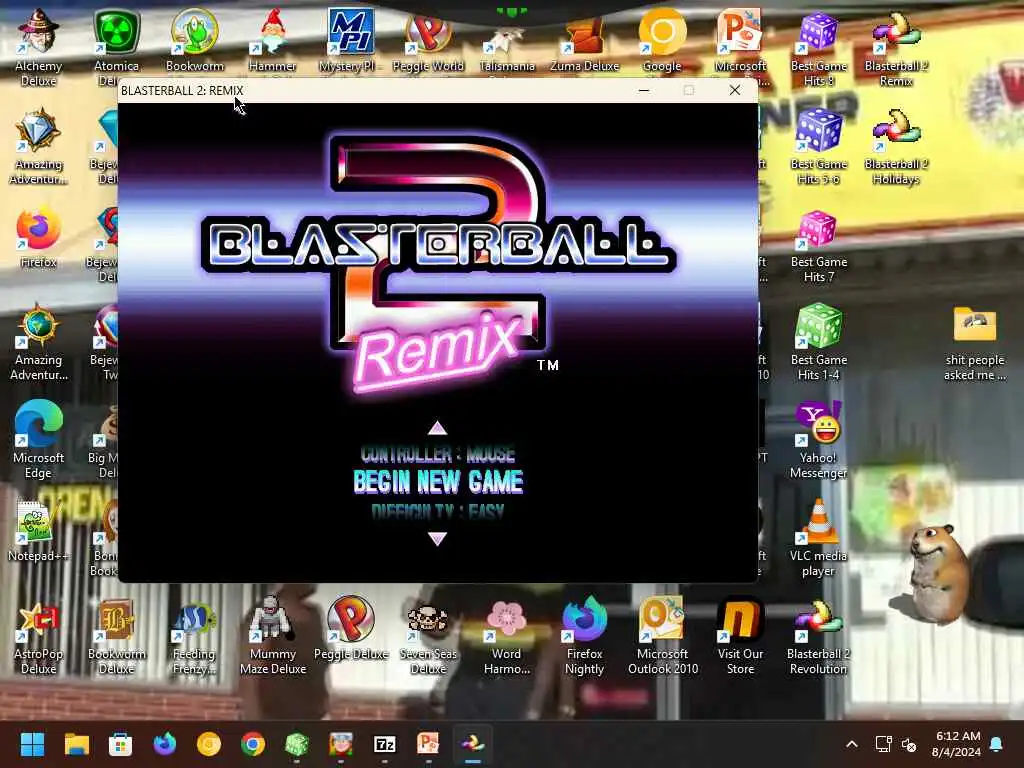The image size is (1024, 768).
Task: Open the Peggle World desktop shortcut
Action: 428,40
